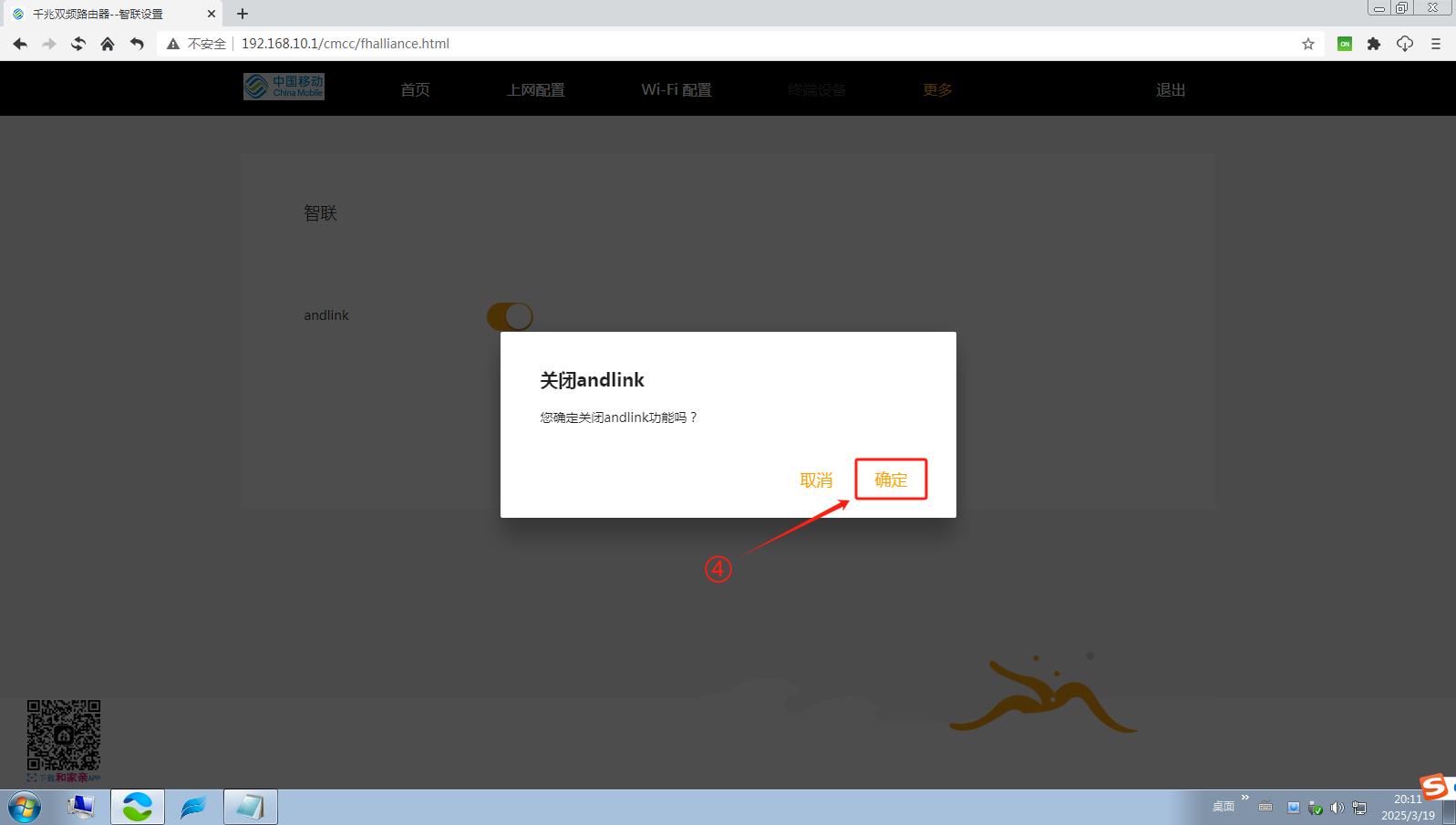Open a new browser tab

(x=243, y=14)
